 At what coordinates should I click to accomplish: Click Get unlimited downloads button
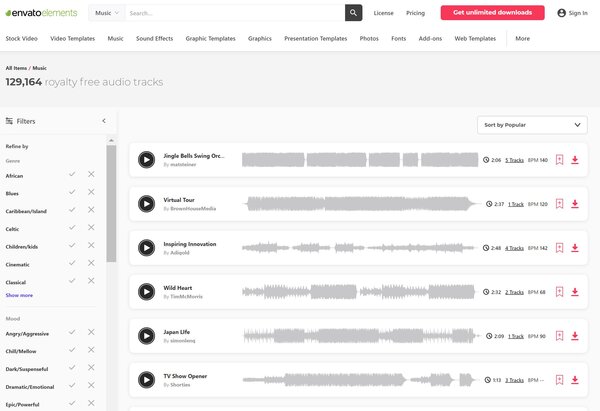point(492,13)
